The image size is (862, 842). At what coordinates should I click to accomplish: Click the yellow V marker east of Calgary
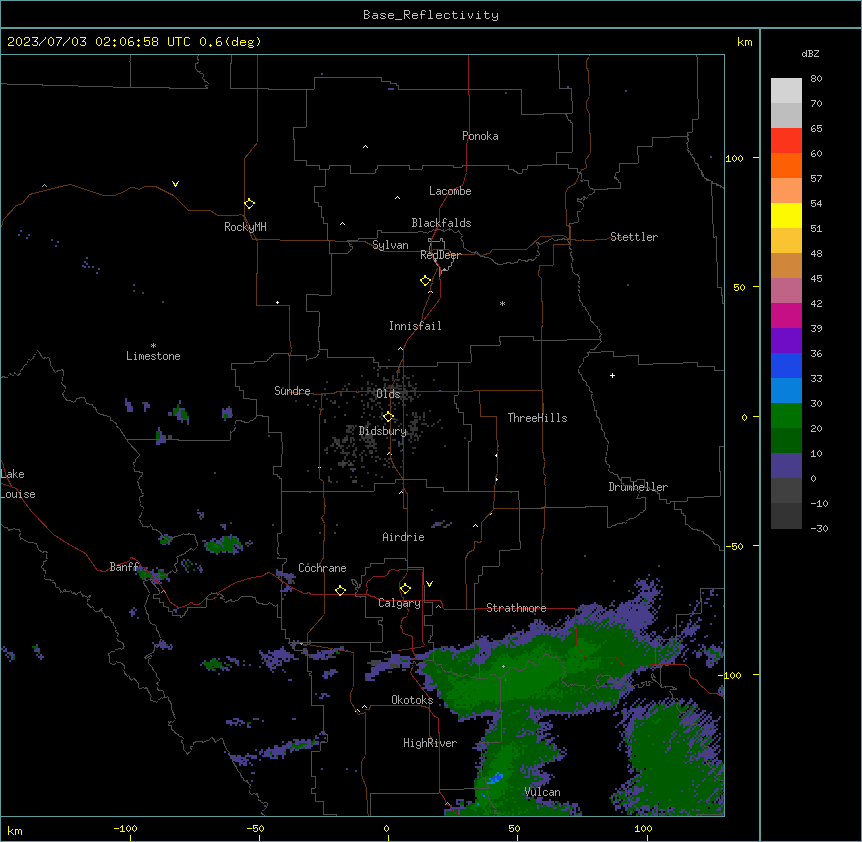[x=429, y=584]
